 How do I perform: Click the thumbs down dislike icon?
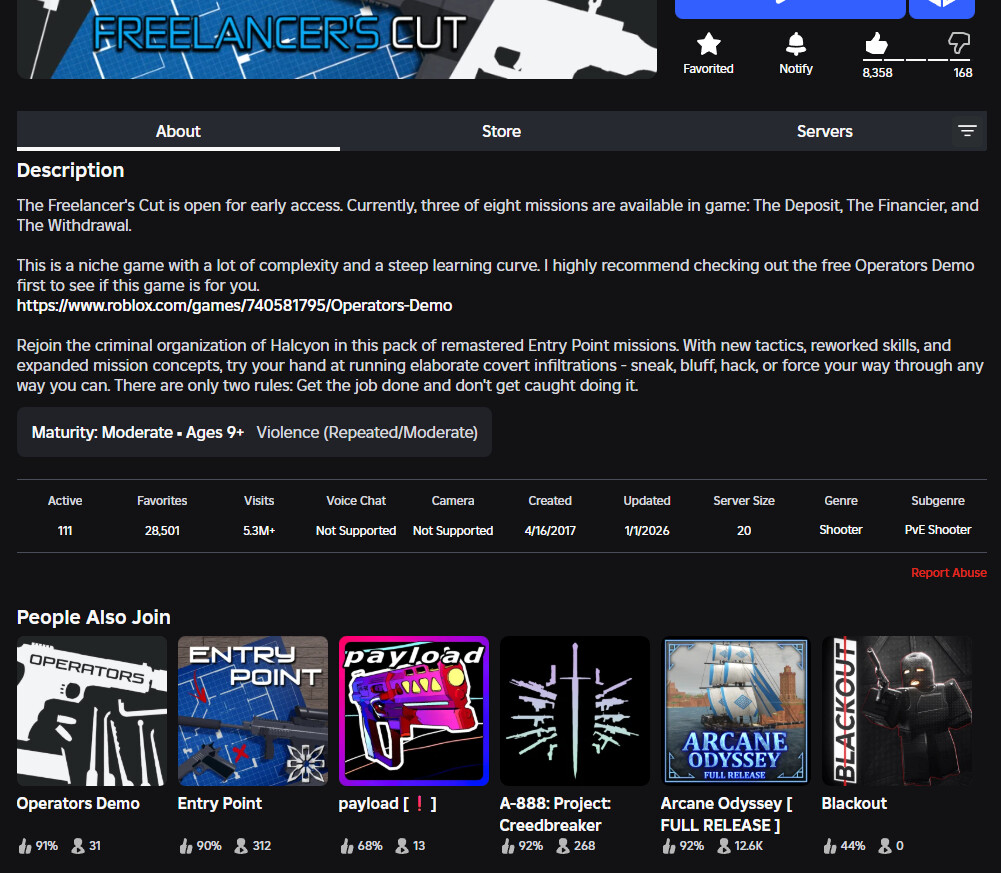[959, 43]
